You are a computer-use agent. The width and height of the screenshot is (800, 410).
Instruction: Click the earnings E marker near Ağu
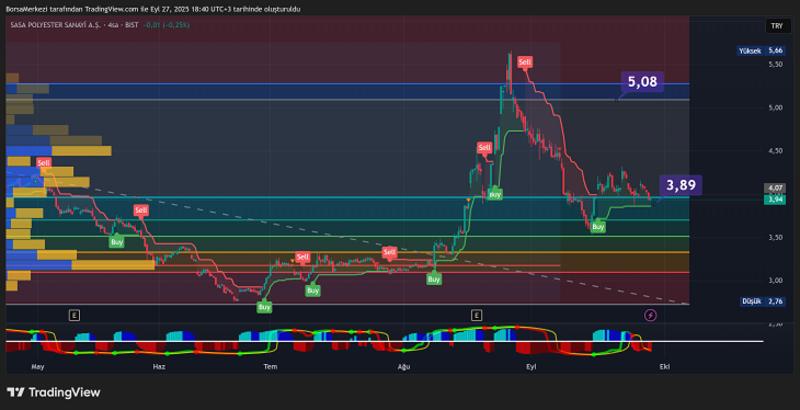pyautogui.click(x=476, y=316)
